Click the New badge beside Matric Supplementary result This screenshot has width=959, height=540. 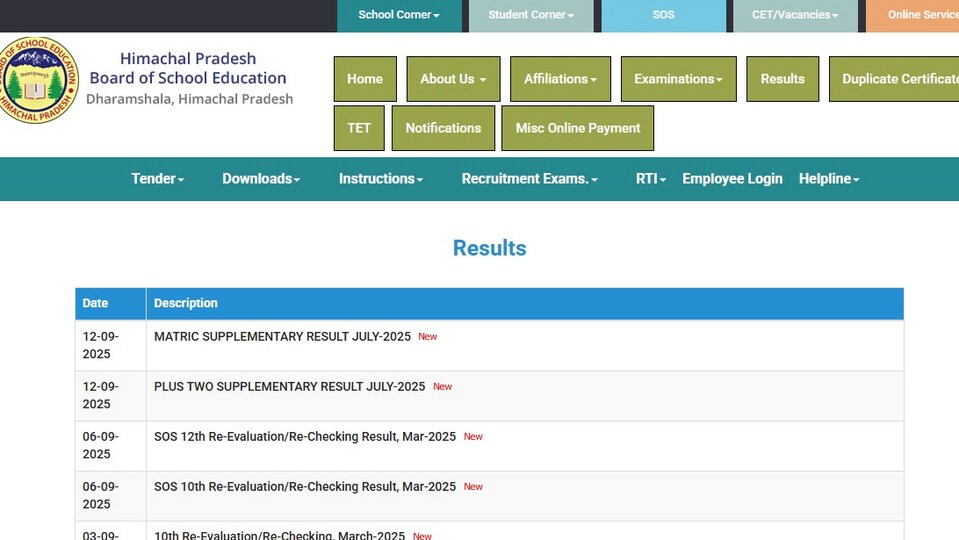coord(428,336)
